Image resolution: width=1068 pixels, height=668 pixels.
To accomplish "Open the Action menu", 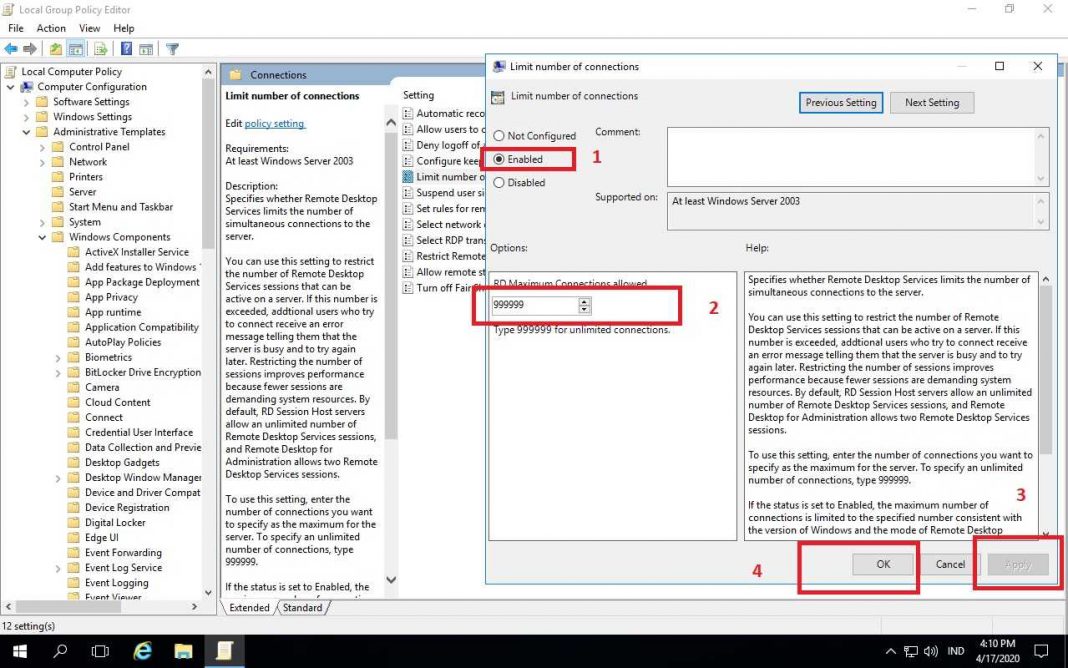I will point(51,28).
